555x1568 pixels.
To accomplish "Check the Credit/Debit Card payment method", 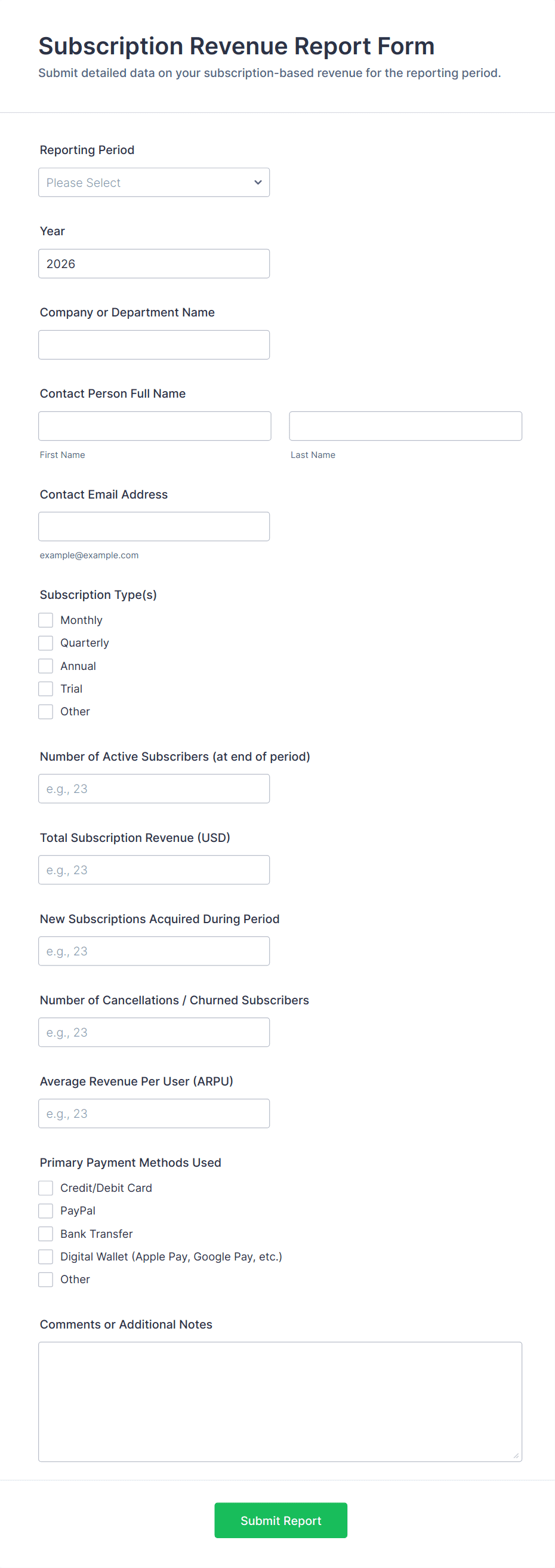I will tap(45, 1188).
